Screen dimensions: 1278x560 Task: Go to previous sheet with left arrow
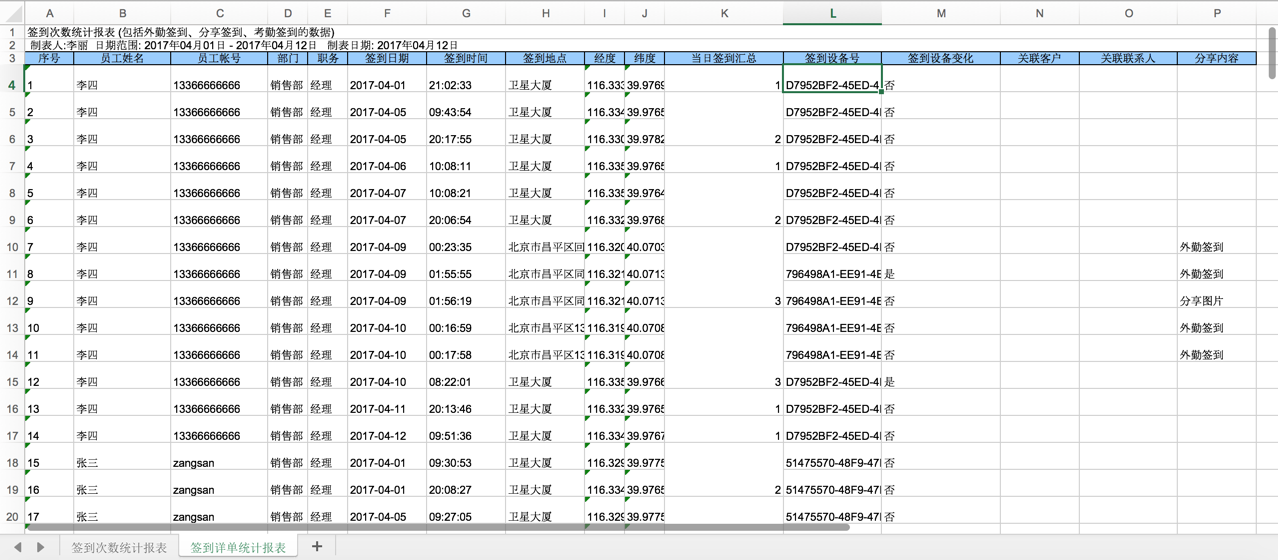(x=18, y=547)
